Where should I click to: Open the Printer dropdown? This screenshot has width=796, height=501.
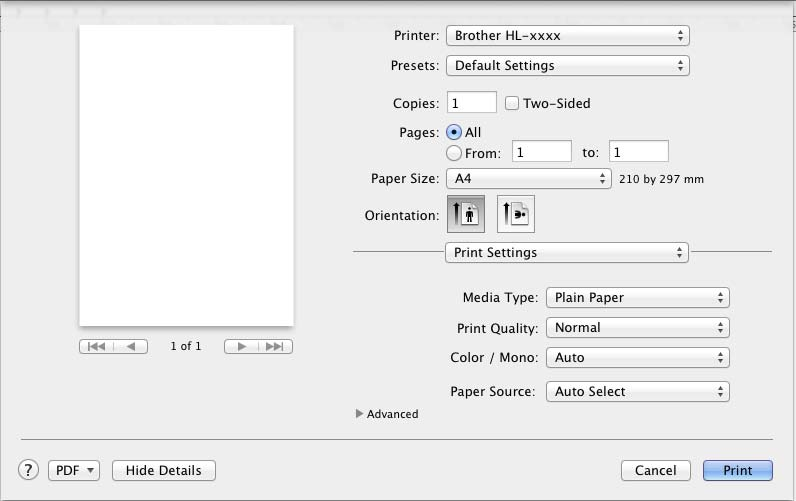pyautogui.click(x=568, y=36)
